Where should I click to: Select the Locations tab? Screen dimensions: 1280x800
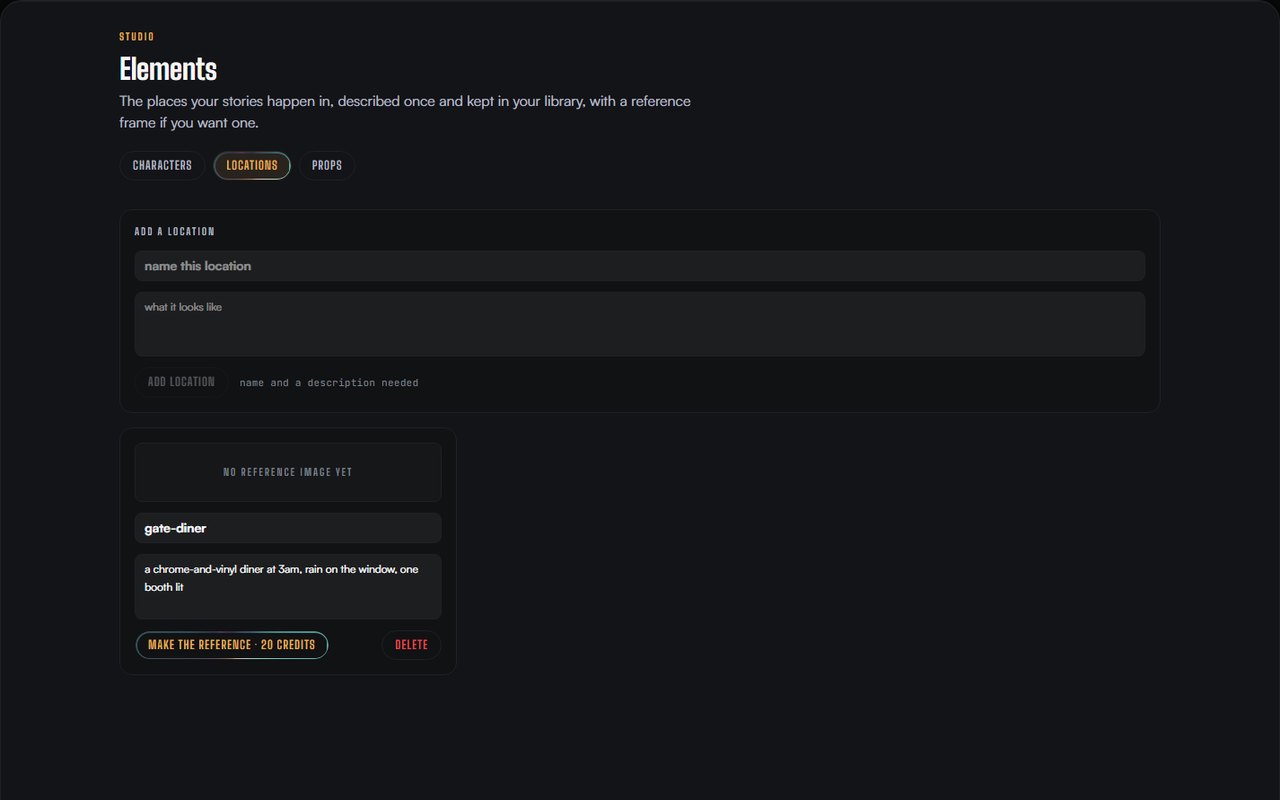(252, 166)
